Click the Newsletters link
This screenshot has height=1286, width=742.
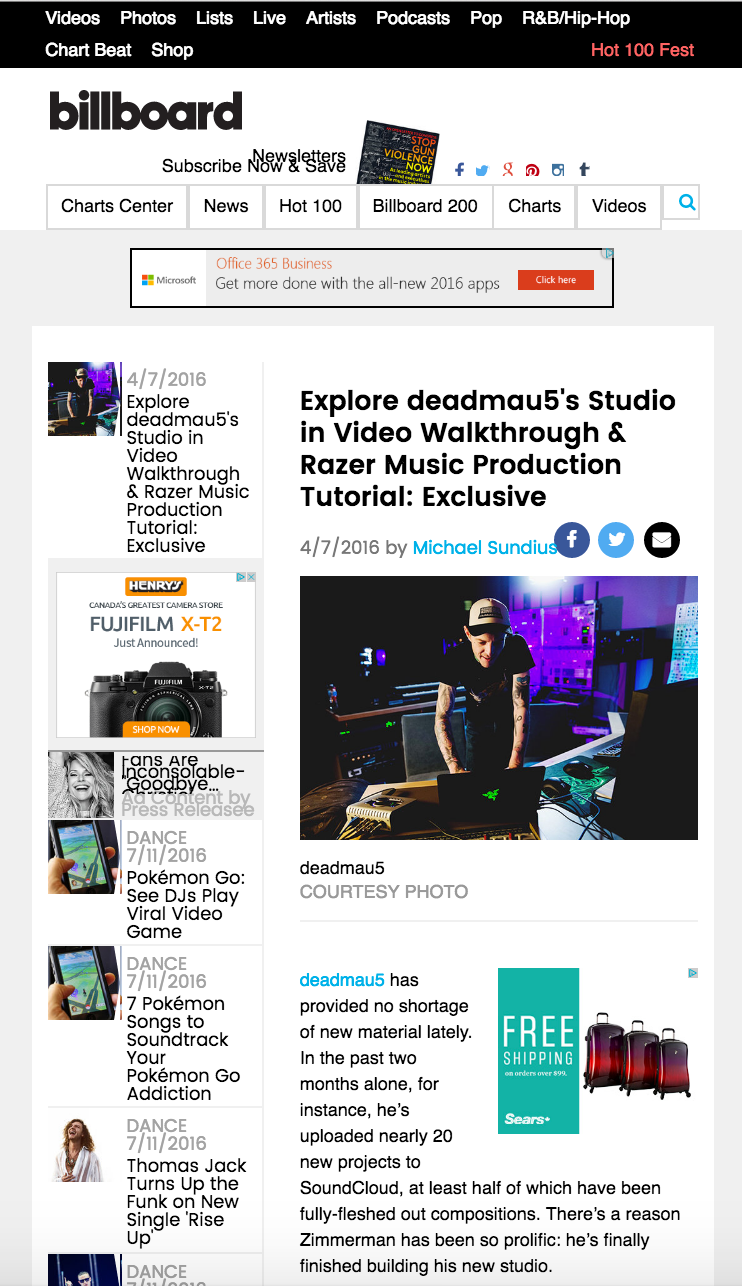tap(299, 156)
